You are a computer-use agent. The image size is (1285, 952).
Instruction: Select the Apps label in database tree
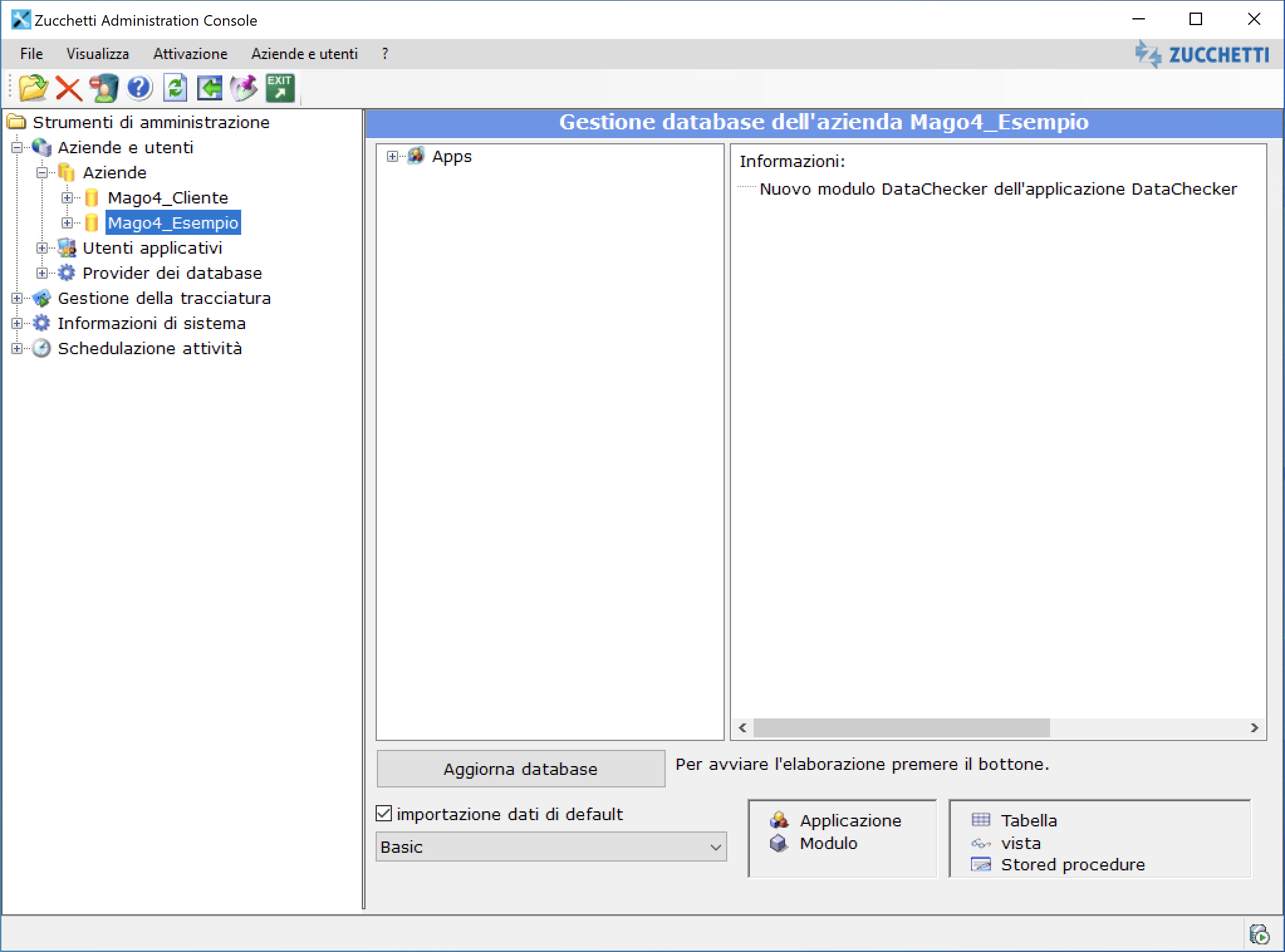452,156
